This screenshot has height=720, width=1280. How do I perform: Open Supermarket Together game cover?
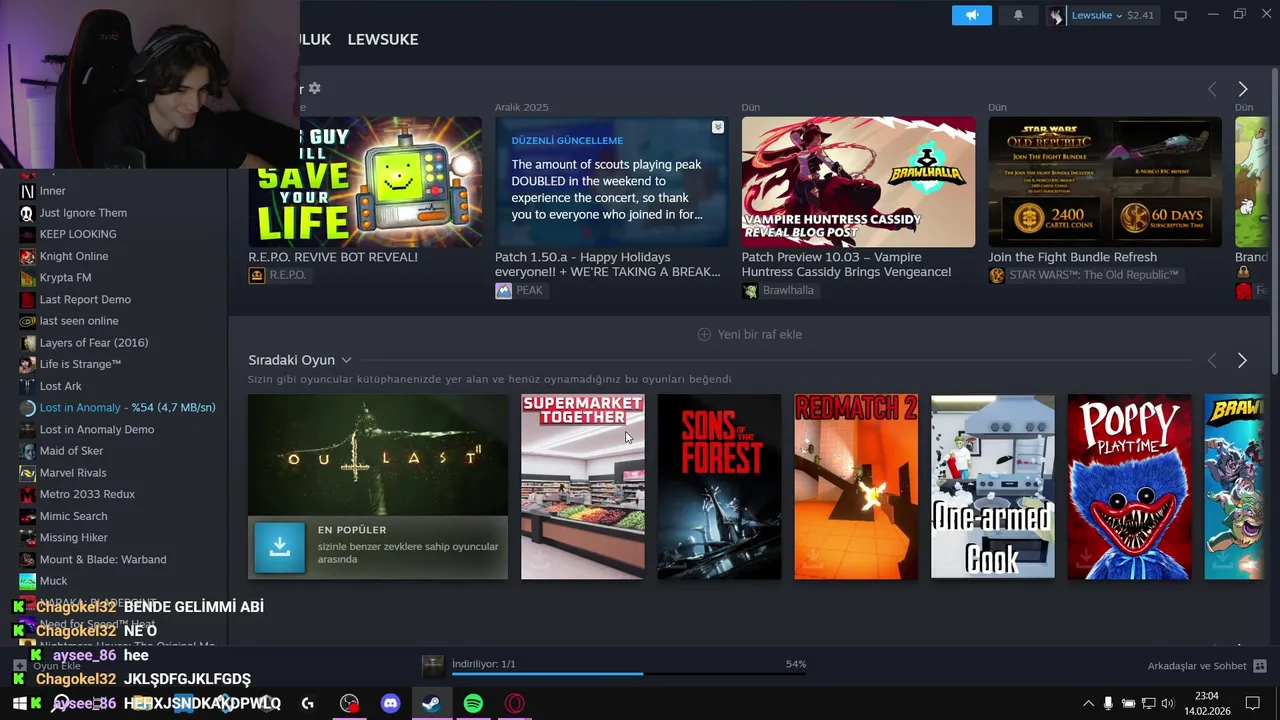(582, 486)
